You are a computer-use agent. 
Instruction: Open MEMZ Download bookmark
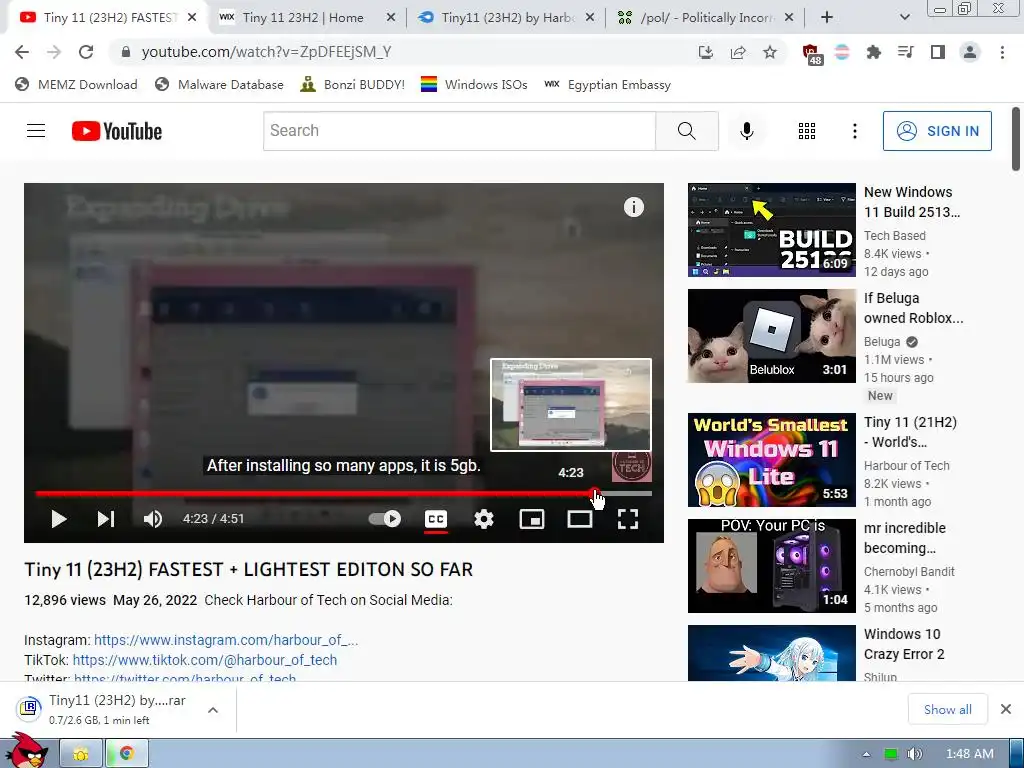click(x=76, y=85)
